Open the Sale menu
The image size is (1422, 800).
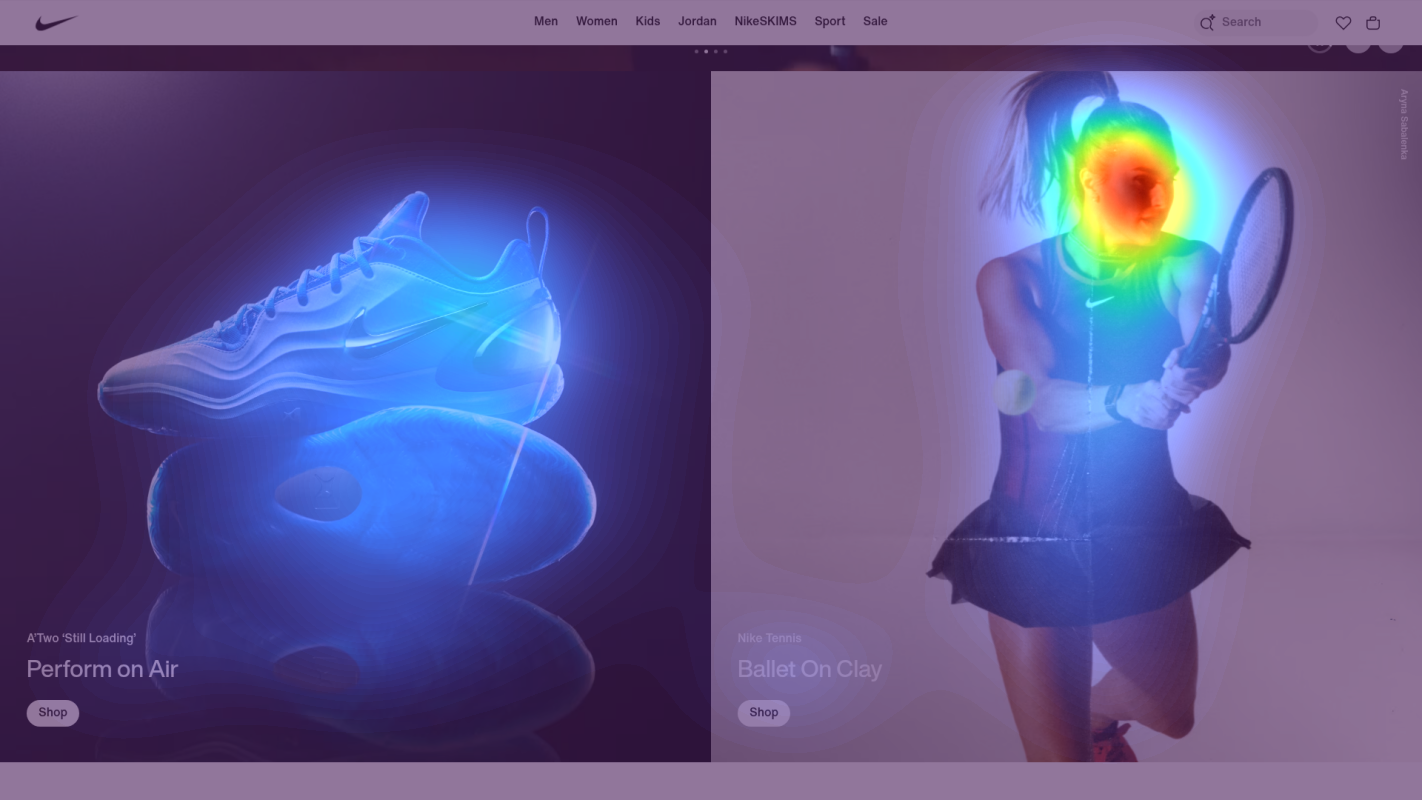[875, 21]
